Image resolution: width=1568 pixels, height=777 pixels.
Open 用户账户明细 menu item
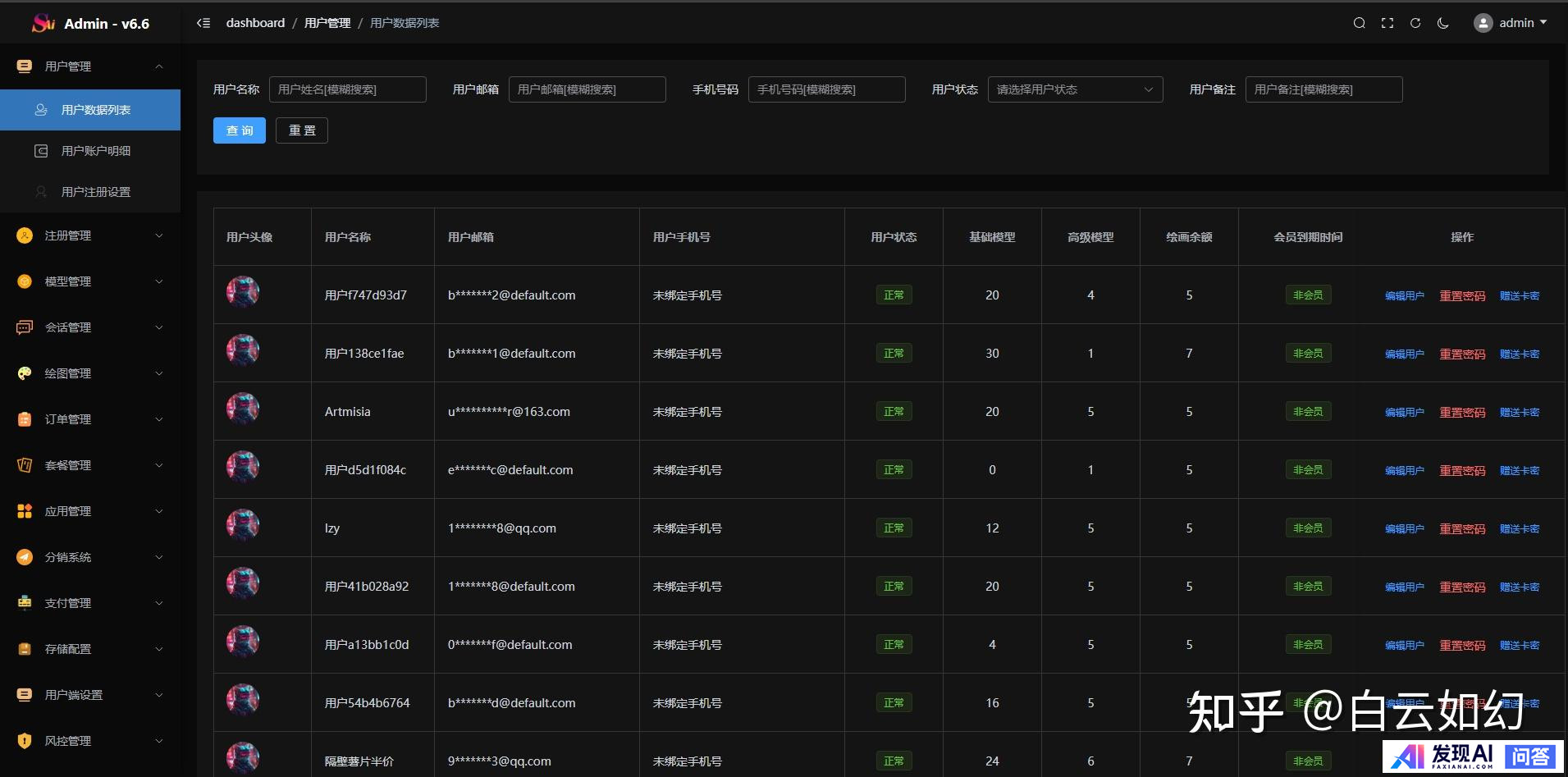[x=96, y=151]
